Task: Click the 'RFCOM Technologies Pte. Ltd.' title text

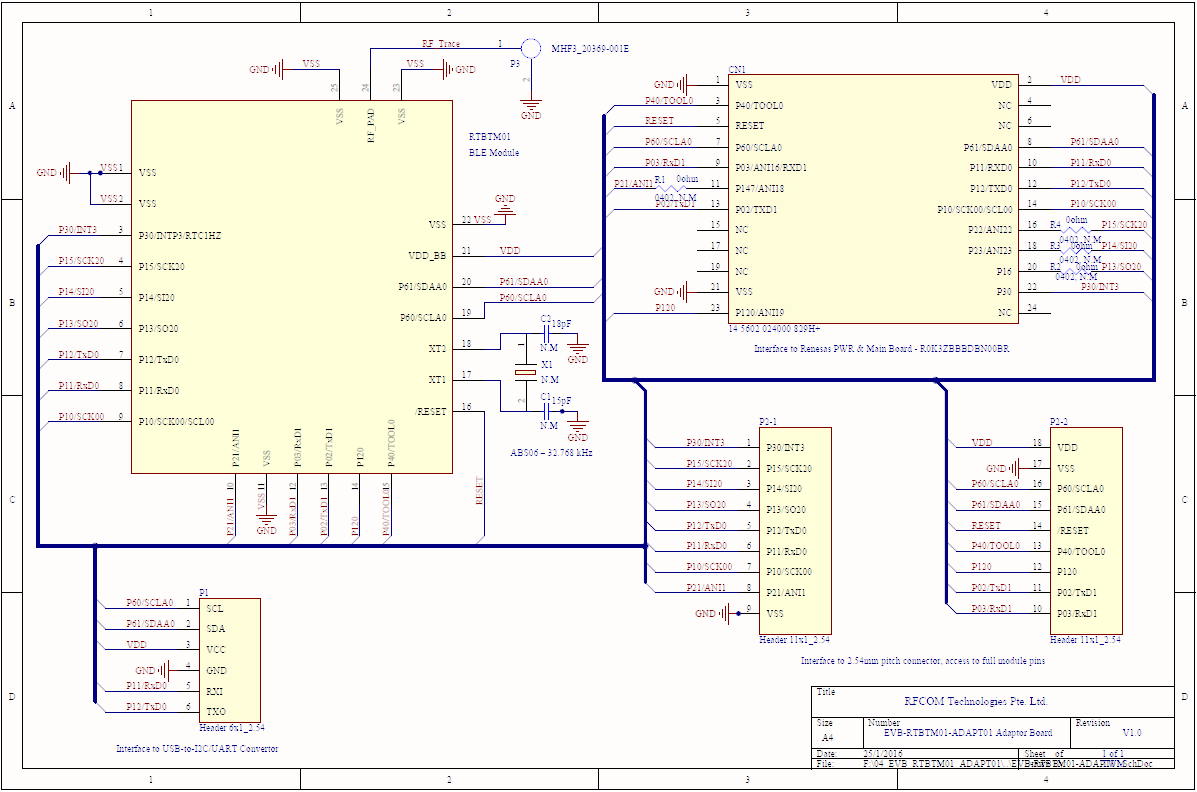Action: click(x=976, y=701)
